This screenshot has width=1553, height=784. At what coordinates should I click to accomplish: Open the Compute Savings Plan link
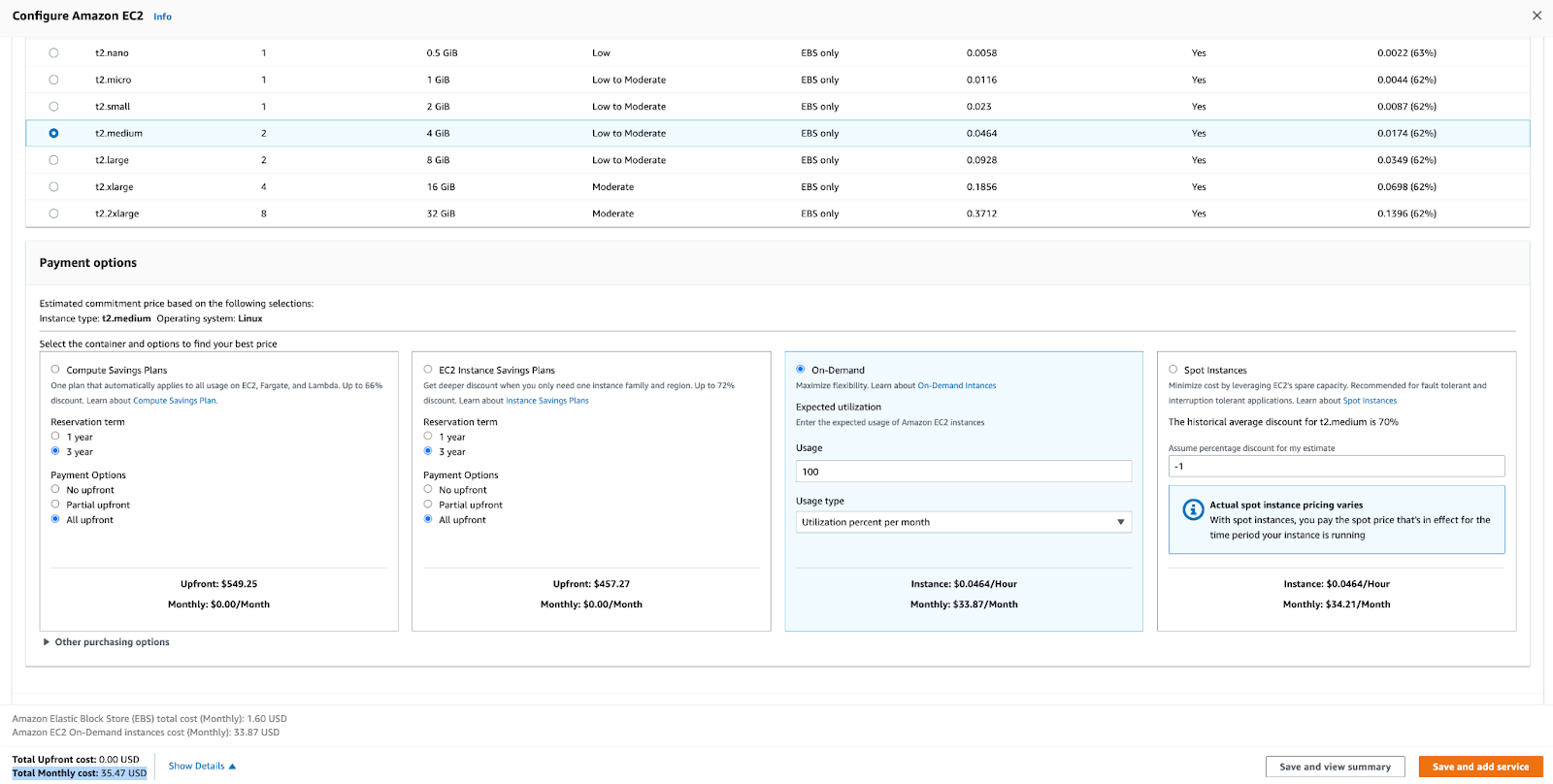[x=175, y=401]
